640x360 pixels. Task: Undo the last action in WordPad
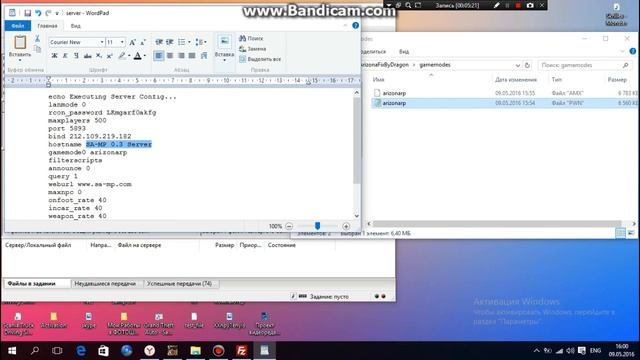click(38, 13)
